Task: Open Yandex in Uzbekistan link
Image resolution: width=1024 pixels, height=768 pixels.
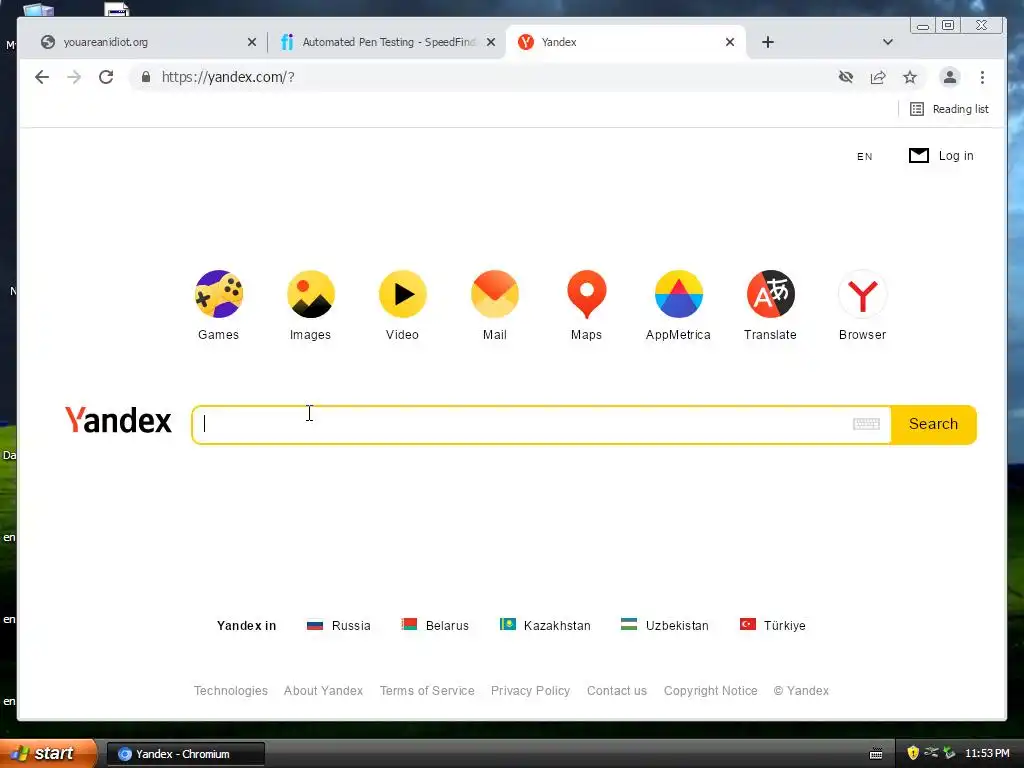Action: click(x=665, y=626)
